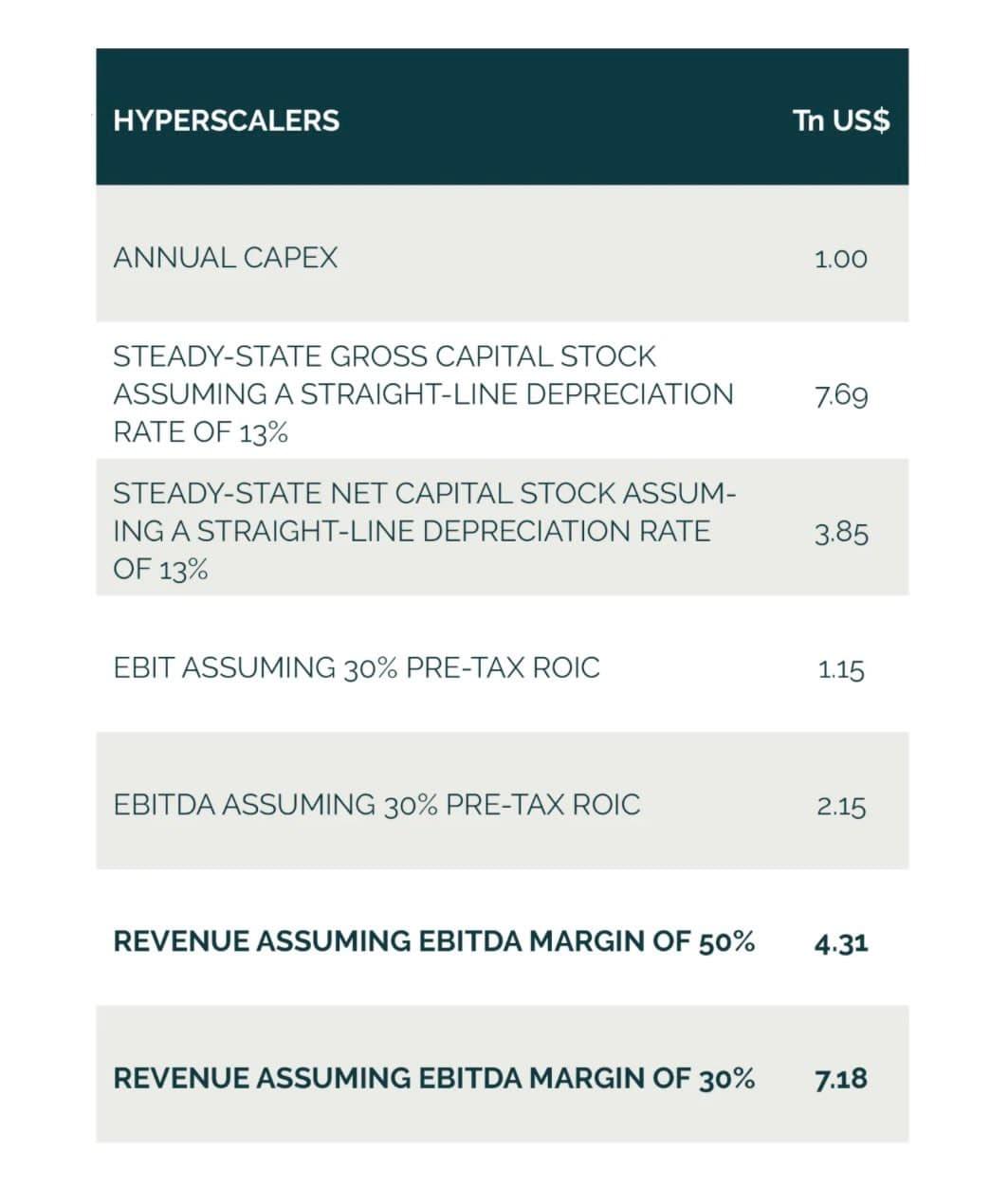
Task: Click the ANNUAL CAPEX row label
Action: pyautogui.click(x=225, y=258)
